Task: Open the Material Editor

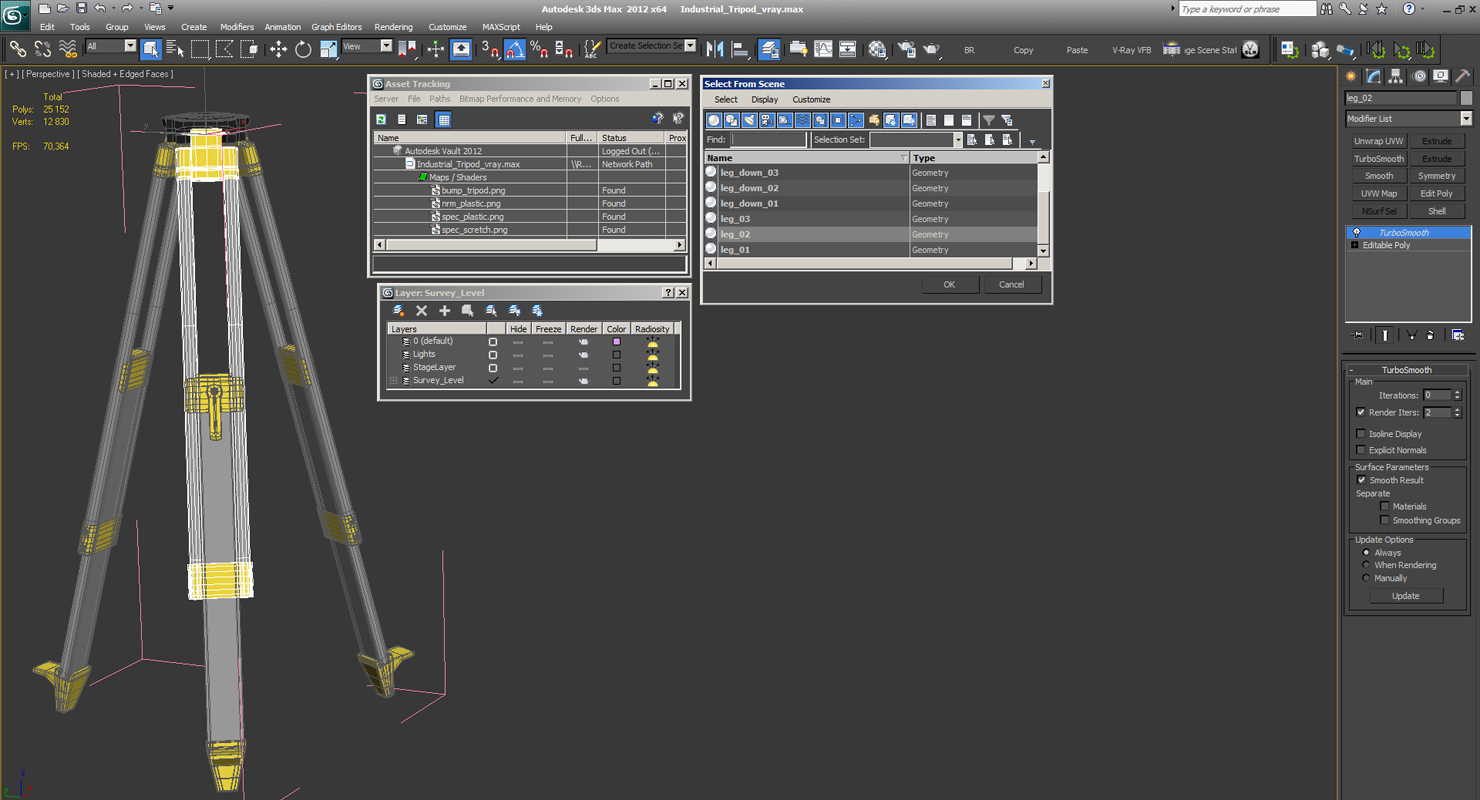Action: pyautogui.click(x=877, y=48)
